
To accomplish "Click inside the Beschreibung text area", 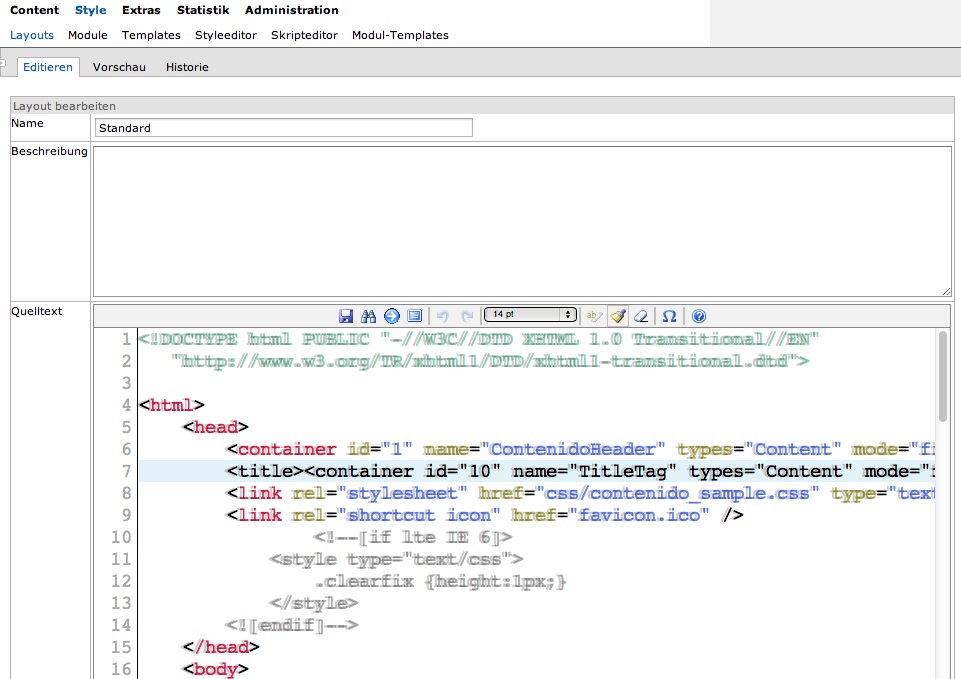I will point(521,221).
